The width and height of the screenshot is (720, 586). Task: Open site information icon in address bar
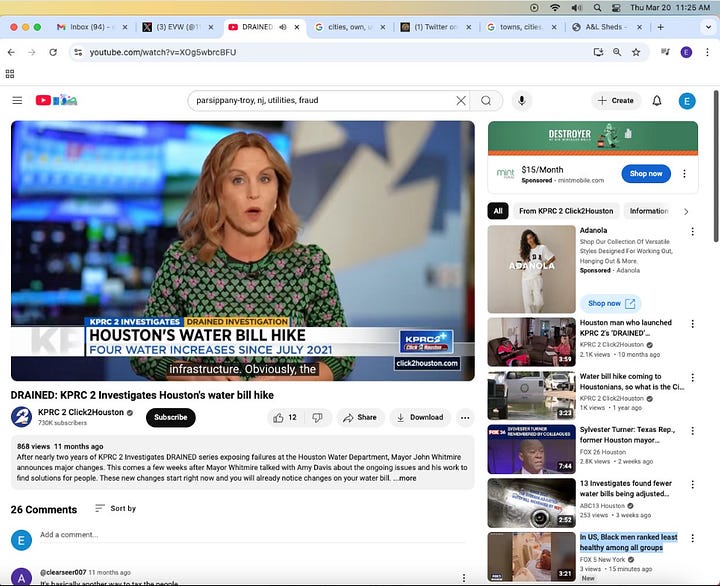79,52
